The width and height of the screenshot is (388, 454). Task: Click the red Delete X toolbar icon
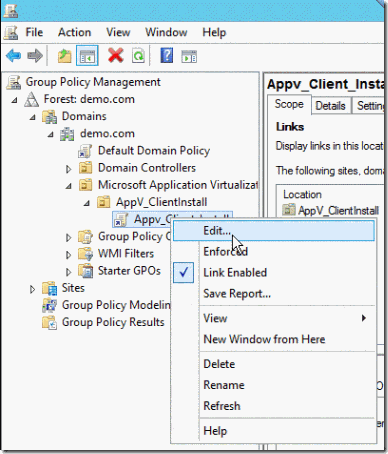116,55
